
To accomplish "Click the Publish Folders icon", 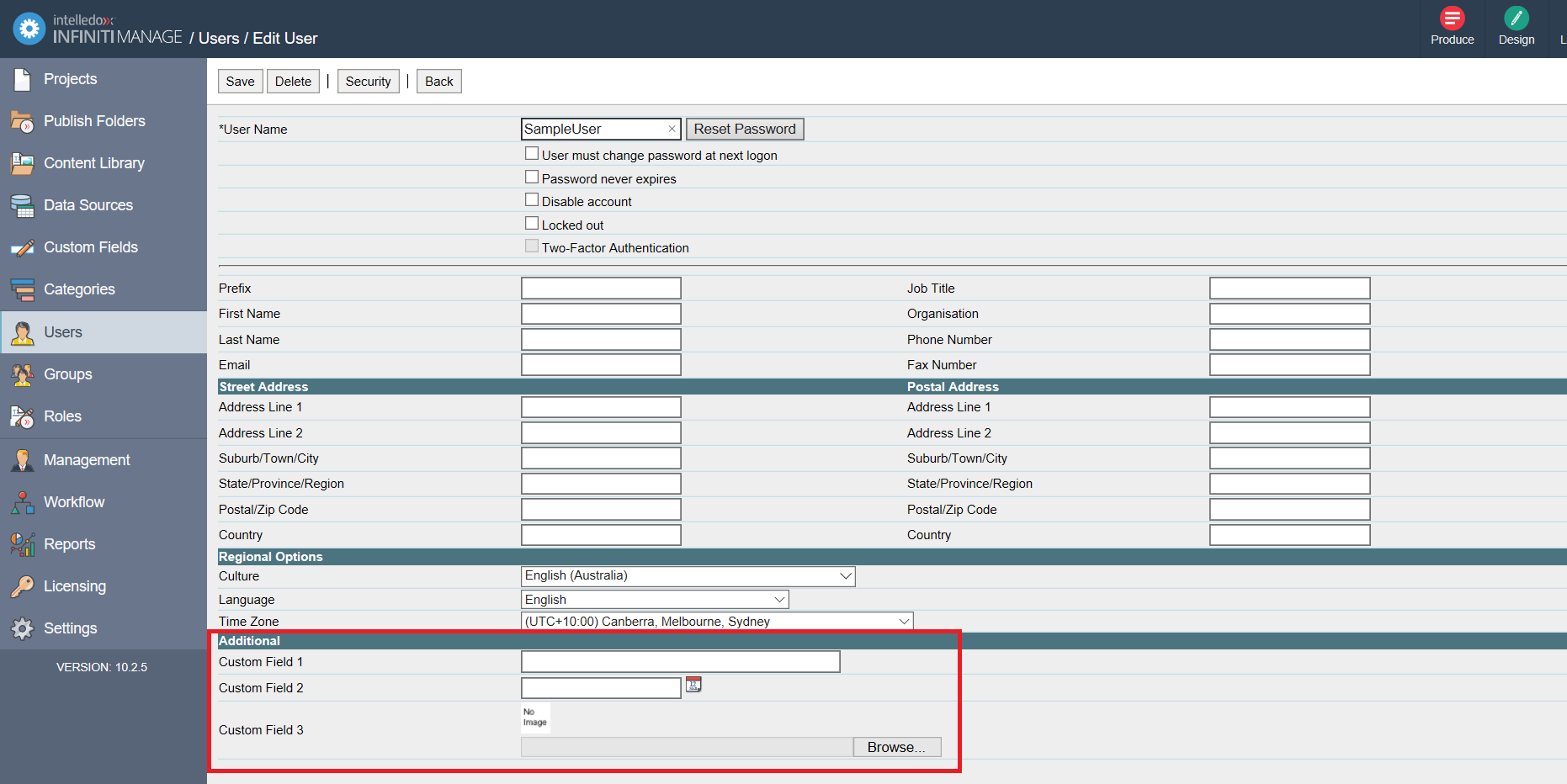I will click(x=23, y=121).
